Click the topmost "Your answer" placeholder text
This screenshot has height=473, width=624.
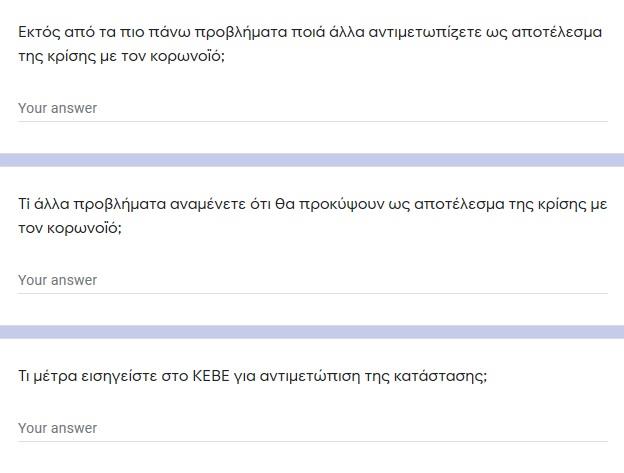58,108
